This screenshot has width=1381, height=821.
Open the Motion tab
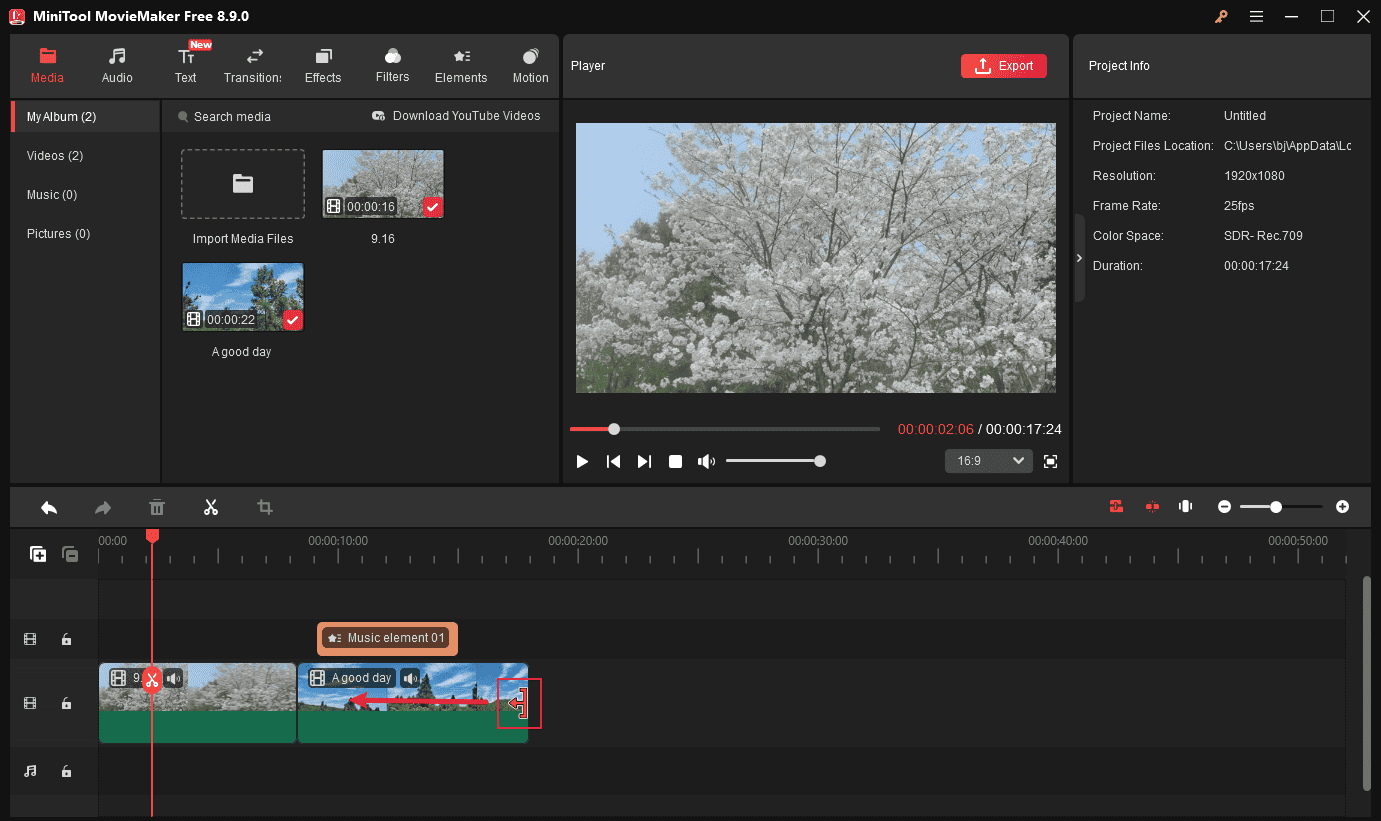click(530, 66)
